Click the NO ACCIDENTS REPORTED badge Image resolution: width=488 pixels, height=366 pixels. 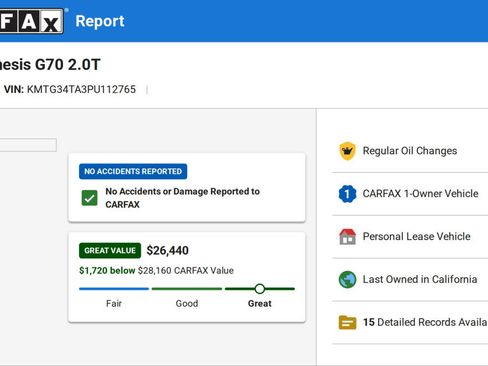tap(133, 171)
